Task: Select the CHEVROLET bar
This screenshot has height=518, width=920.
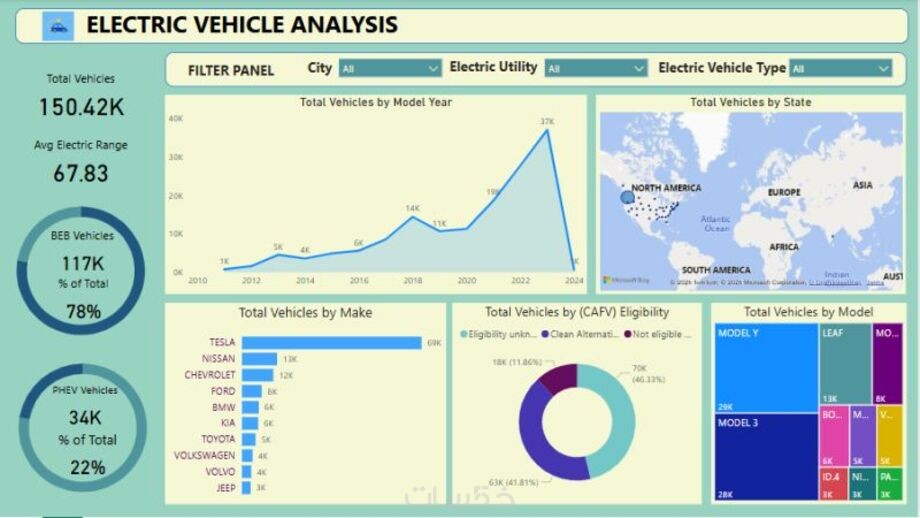Action: (x=258, y=375)
